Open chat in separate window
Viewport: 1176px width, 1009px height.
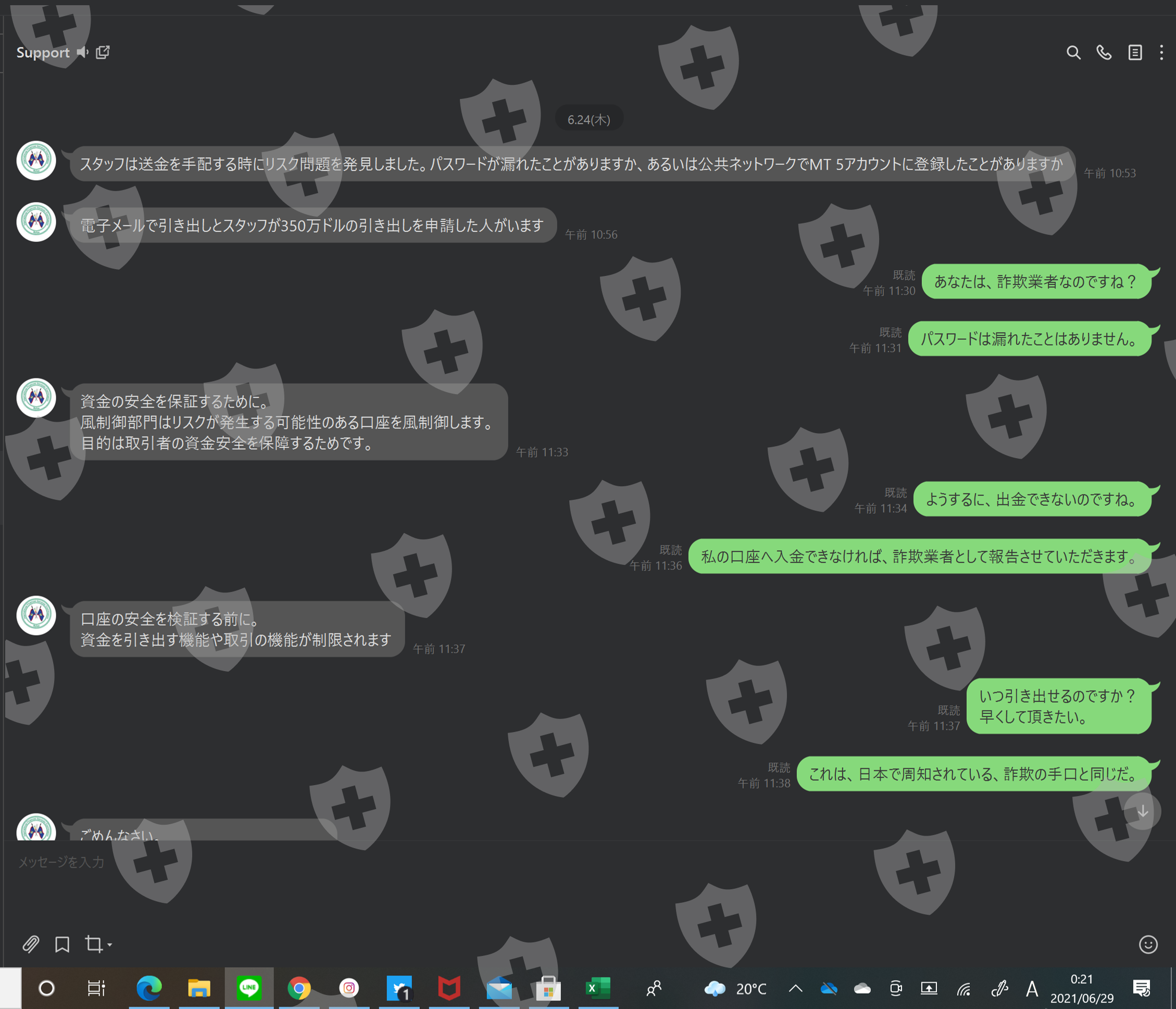(103, 52)
